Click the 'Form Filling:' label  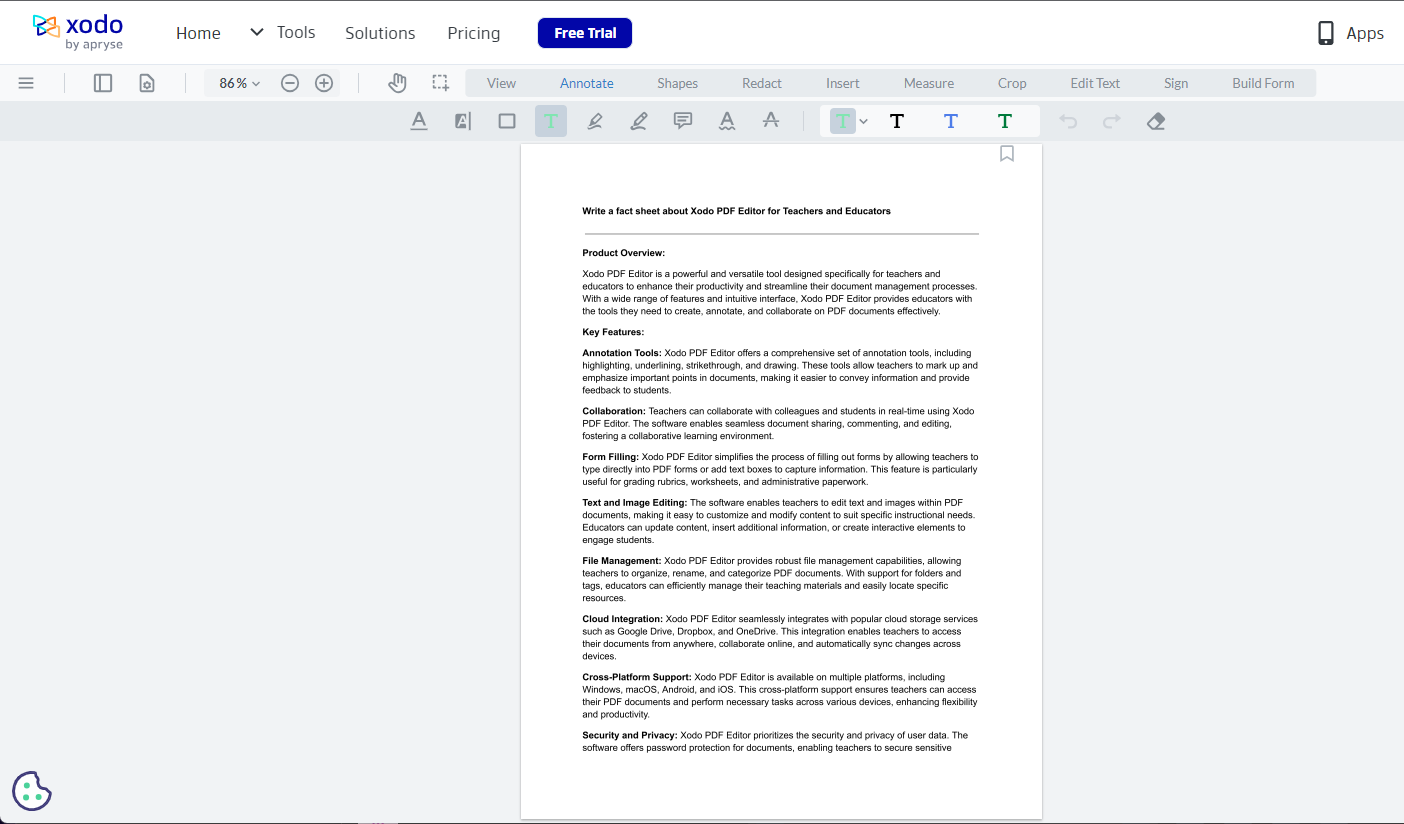610,457
